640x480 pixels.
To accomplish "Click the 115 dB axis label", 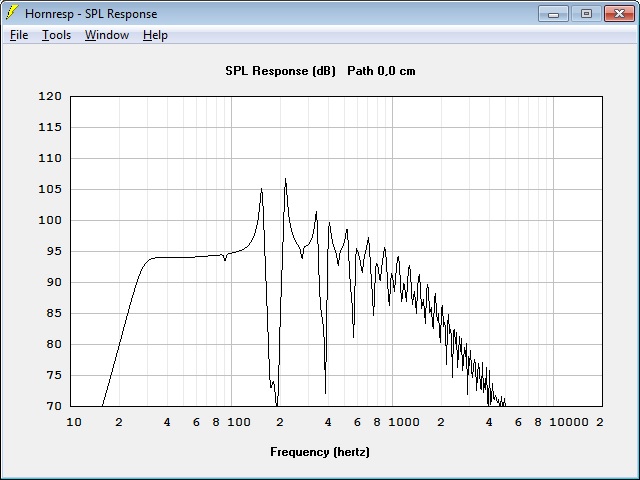I will pyautogui.click(x=50, y=127).
